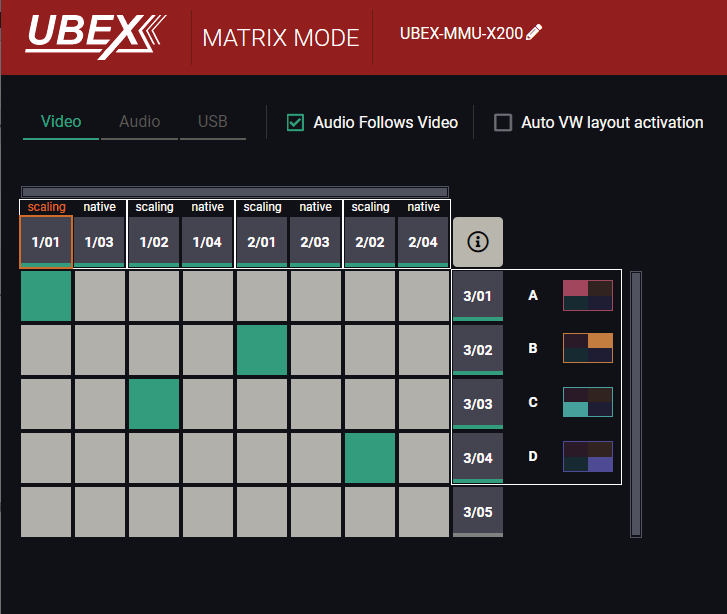Connect source 1/04 to destination 3/02

point(208,350)
